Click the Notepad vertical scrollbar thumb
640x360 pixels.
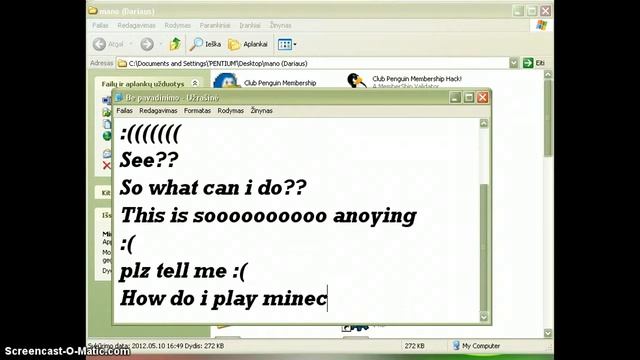[484, 247]
